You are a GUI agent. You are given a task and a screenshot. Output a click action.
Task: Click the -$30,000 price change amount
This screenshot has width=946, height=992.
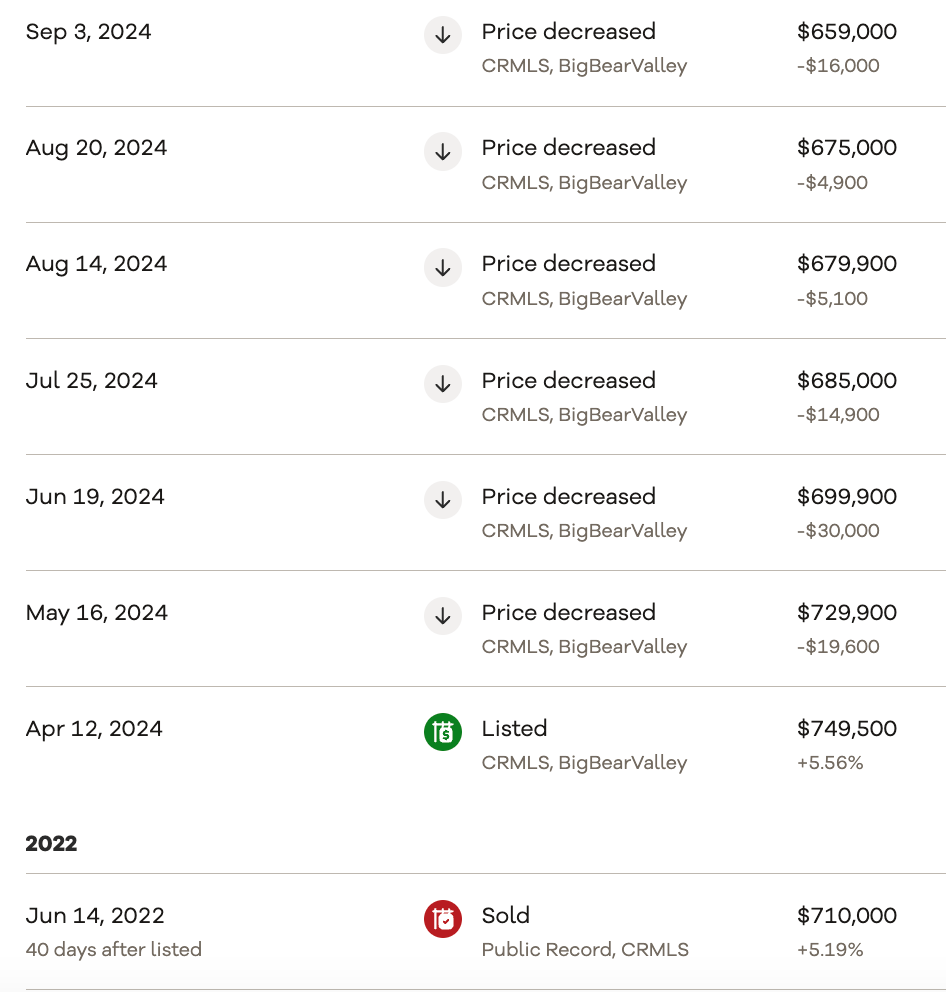pos(838,531)
